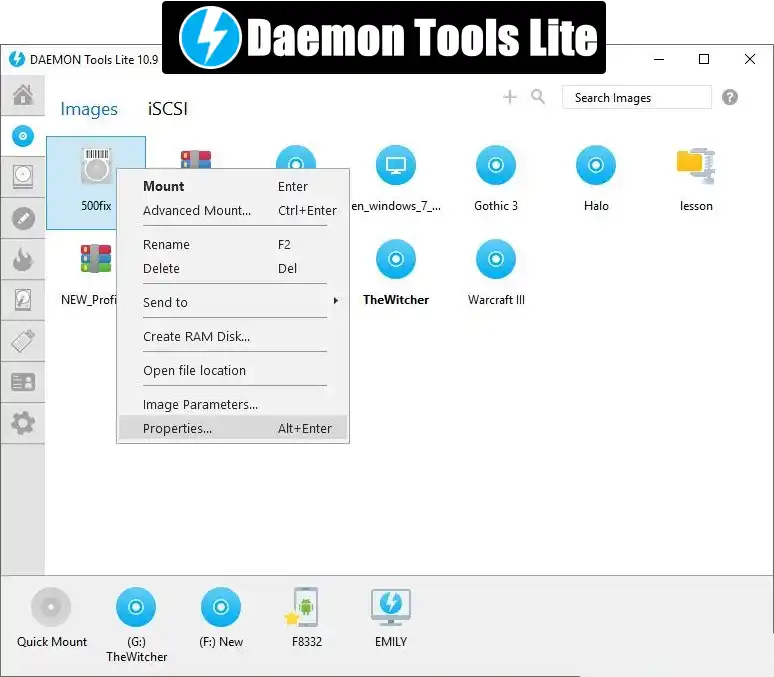Viewport: 774px width, 677px height.
Task: Select the lesson archive icon
Action: pyautogui.click(x=696, y=166)
